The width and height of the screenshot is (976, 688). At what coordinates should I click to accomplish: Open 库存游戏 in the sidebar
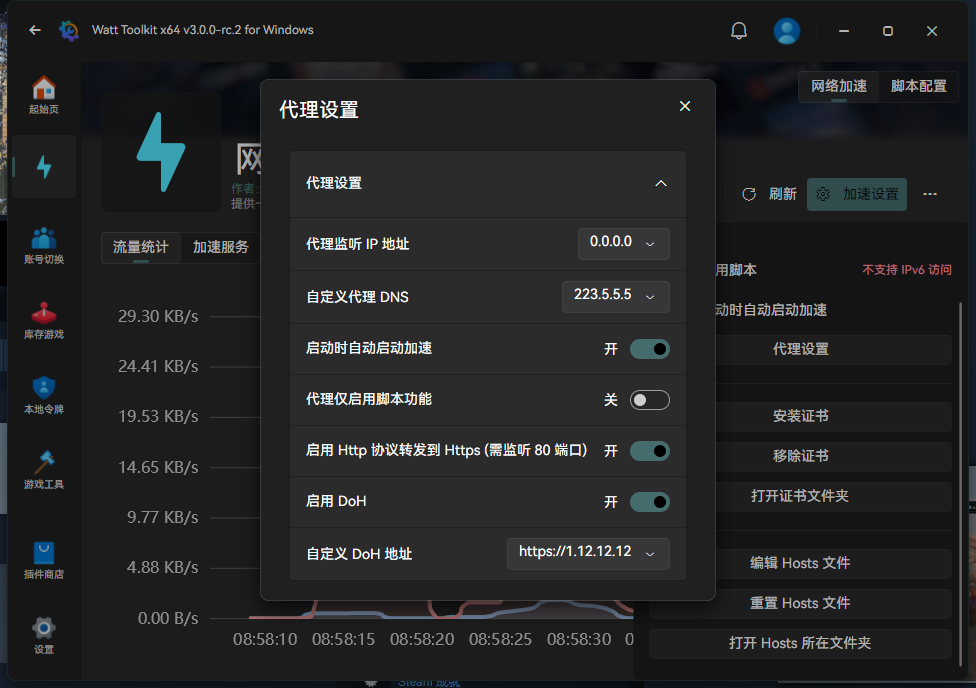point(44,321)
